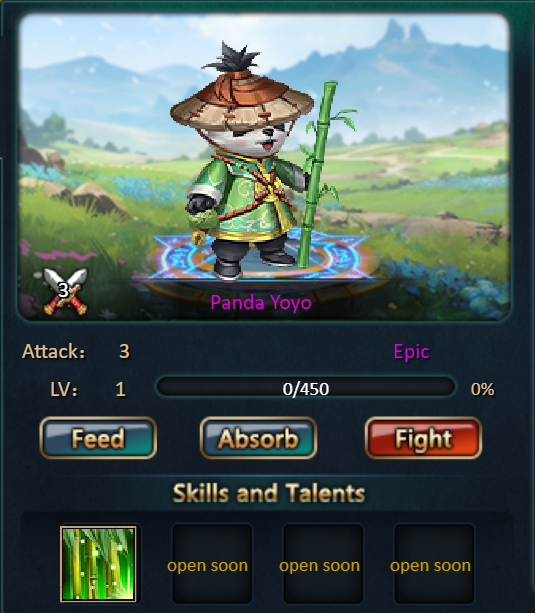Click the crossed swords attack icon
The height and width of the screenshot is (613, 535).
(65, 291)
